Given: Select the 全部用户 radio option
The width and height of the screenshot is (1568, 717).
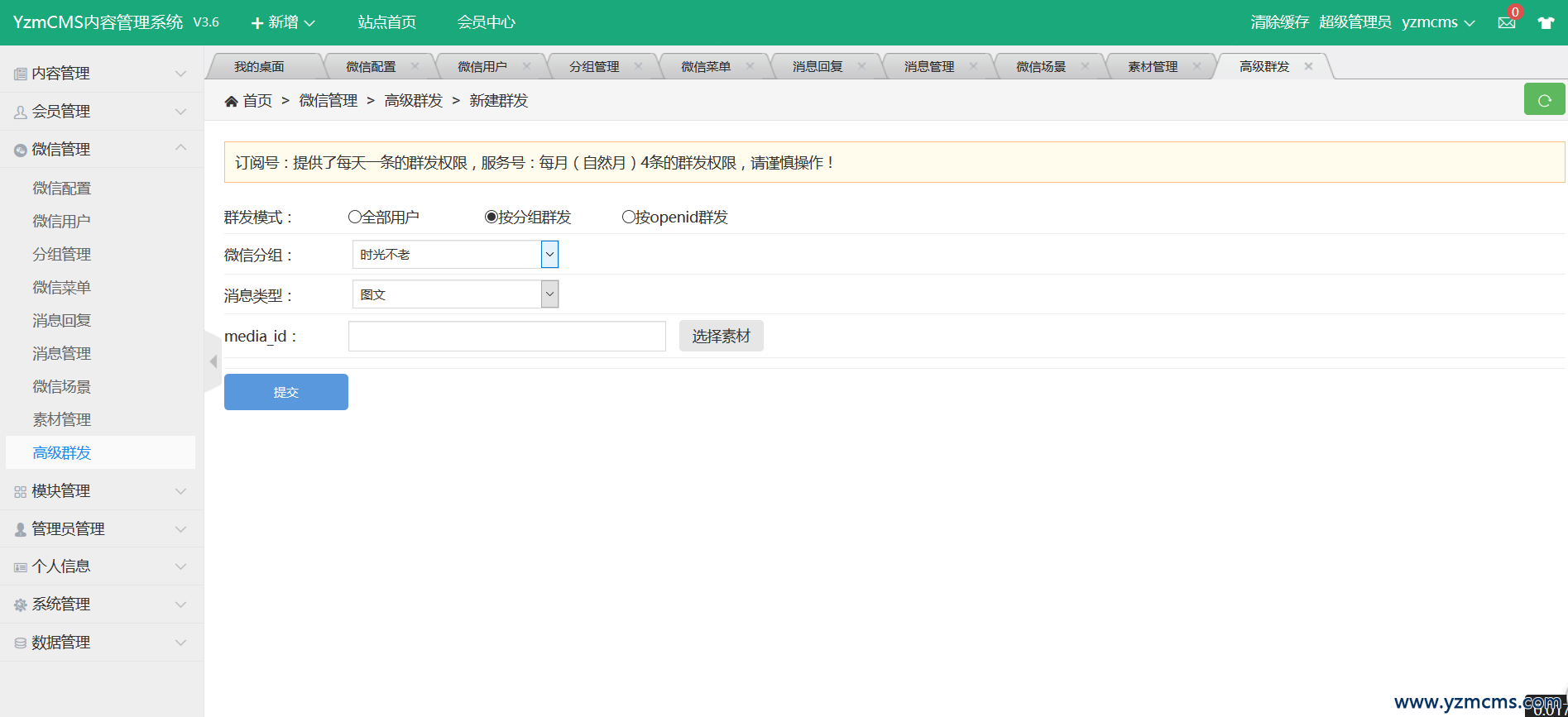Looking at the screenshot, I should point(355,217).
